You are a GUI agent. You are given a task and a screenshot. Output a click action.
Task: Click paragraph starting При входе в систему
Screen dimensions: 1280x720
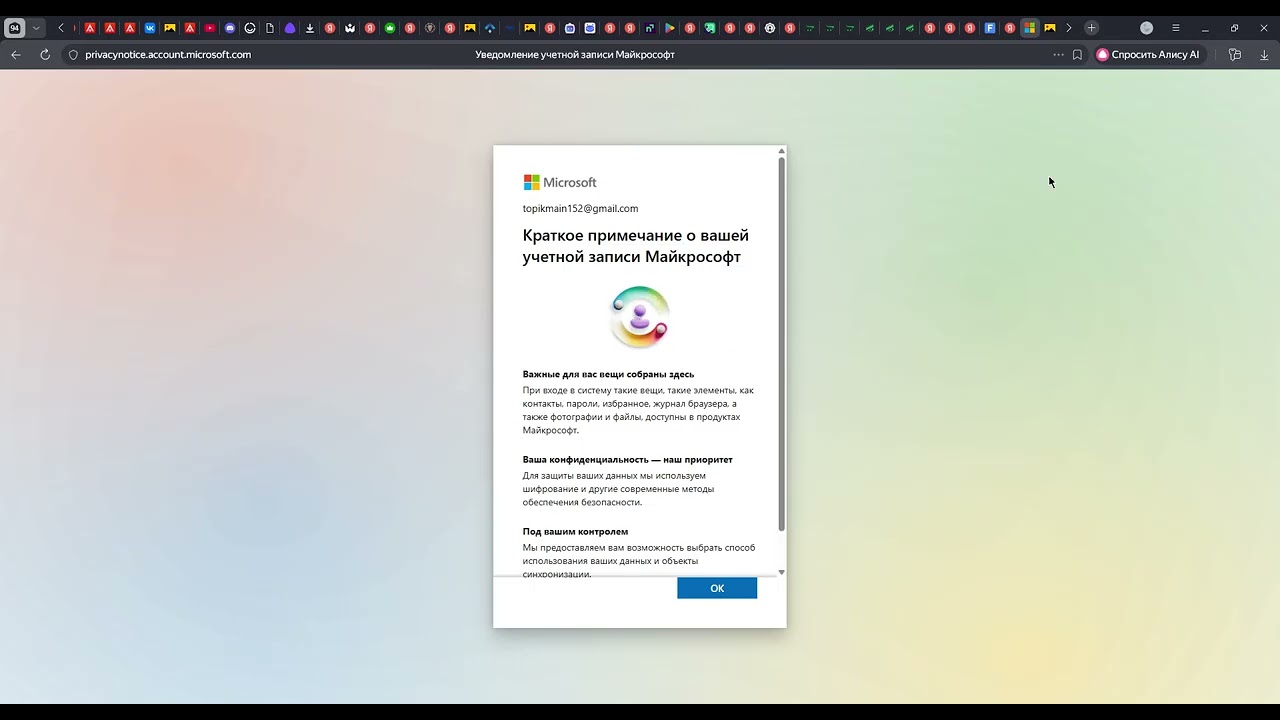pos(638,410)
